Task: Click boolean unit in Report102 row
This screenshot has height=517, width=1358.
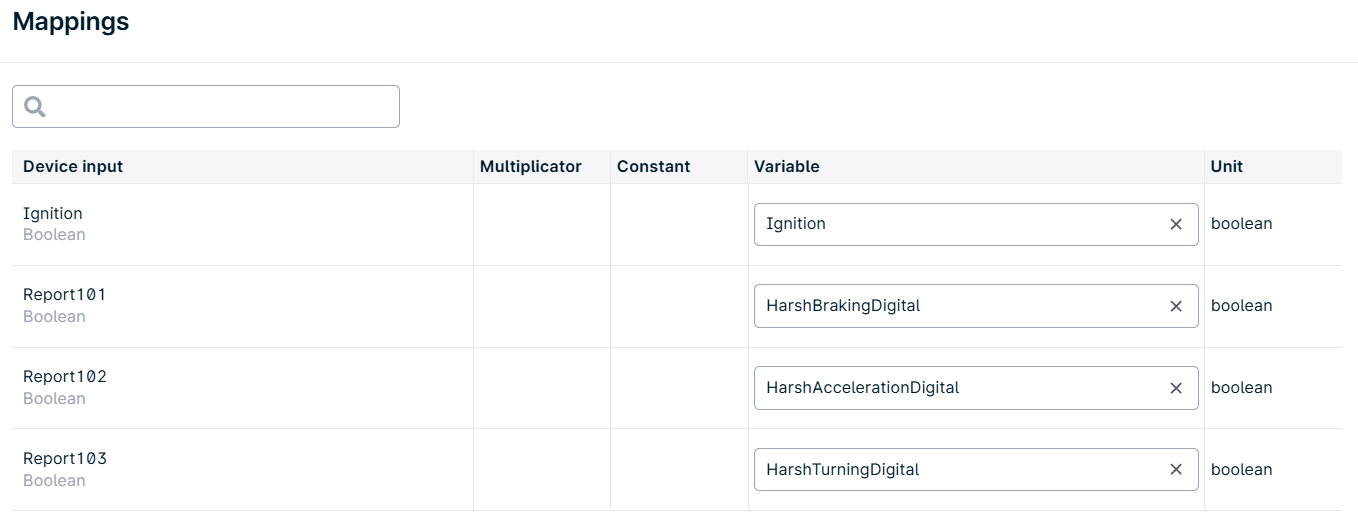Action: click(x=1241, y=388)
